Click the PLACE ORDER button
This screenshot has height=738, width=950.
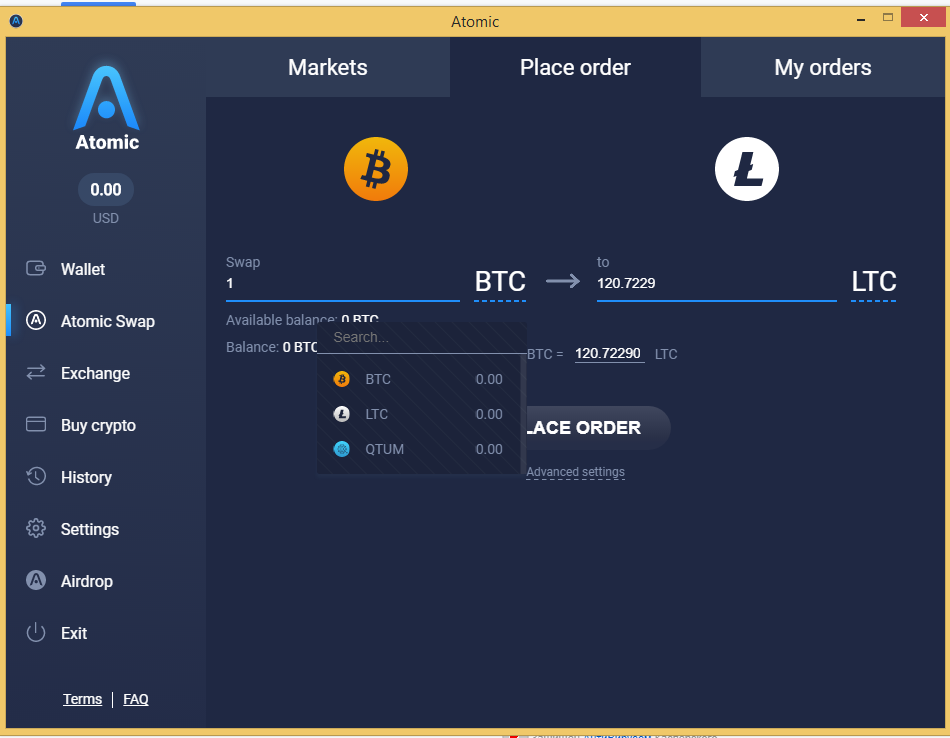pyautogui.click(x=597, y=428)
